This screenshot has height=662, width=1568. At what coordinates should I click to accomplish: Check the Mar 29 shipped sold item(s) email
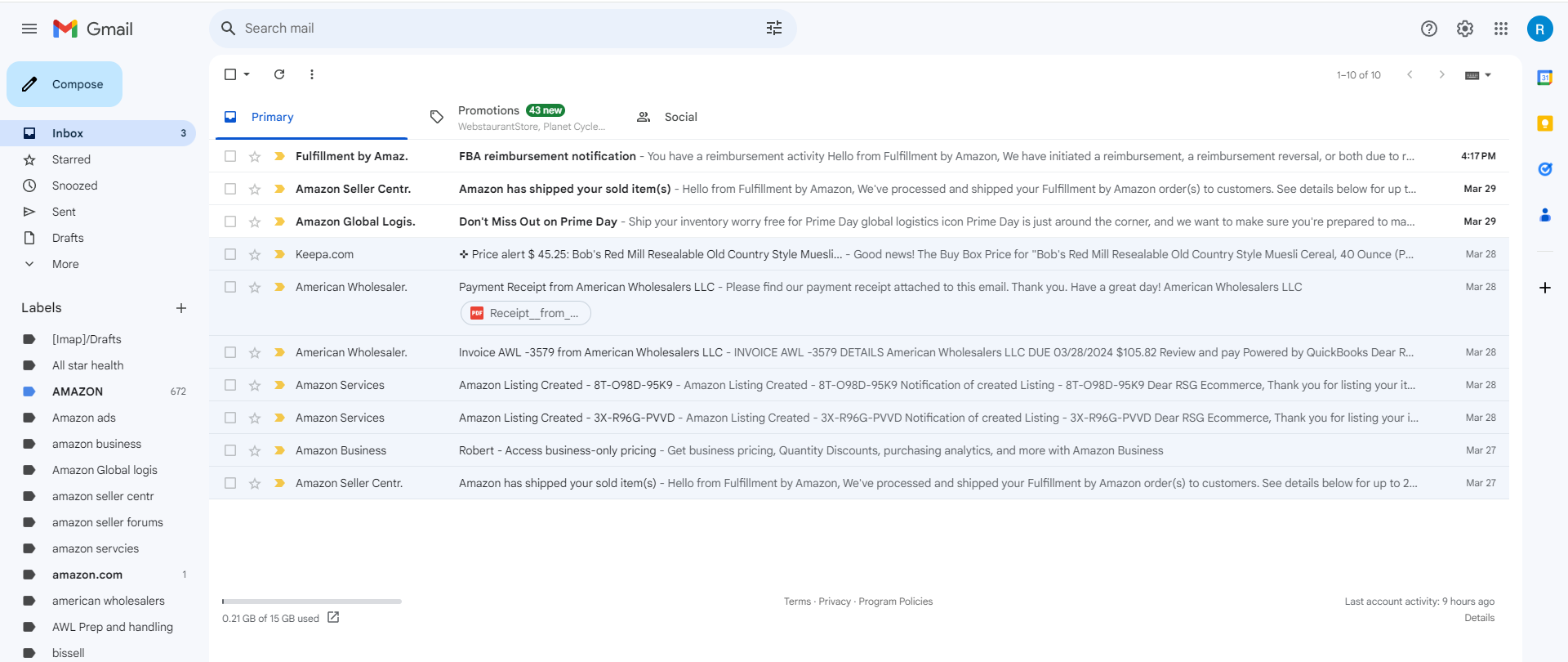(230, 189)
